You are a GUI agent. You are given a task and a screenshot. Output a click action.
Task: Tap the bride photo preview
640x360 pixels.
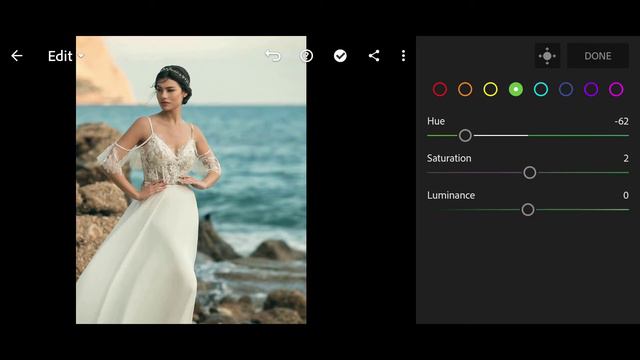coord(191,180)
